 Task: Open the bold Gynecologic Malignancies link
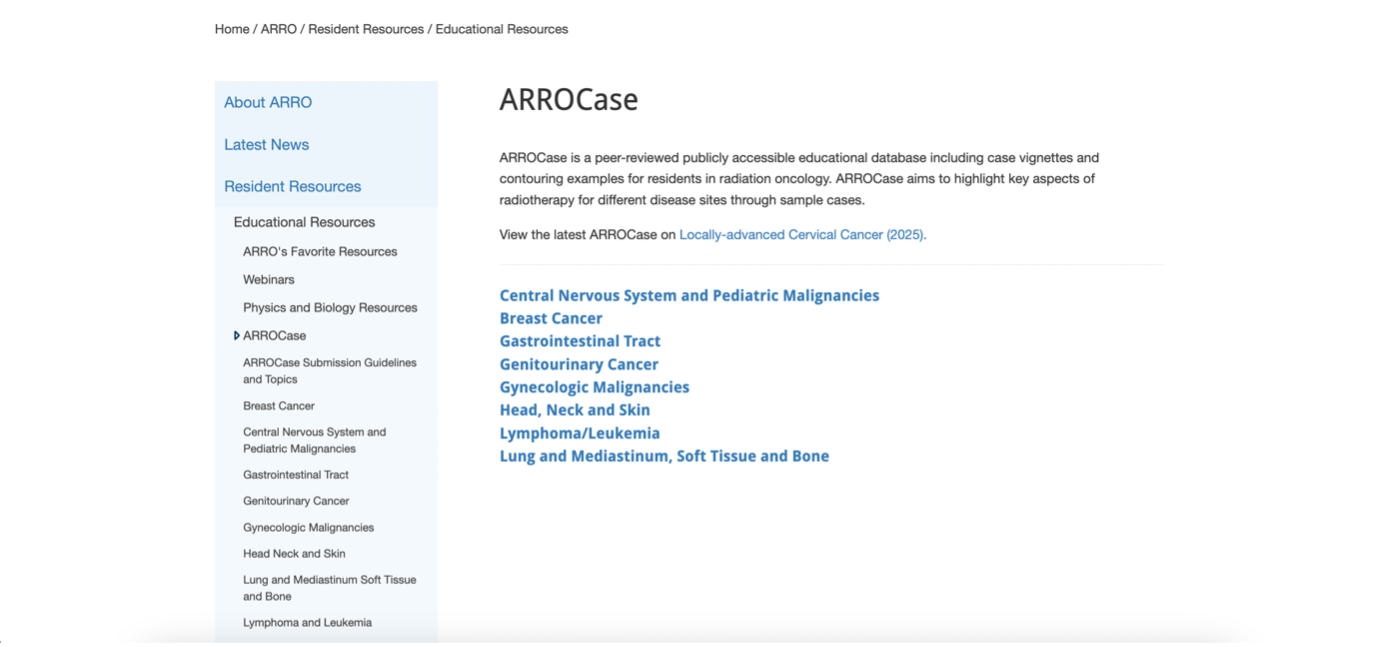[x=594, y=388]
